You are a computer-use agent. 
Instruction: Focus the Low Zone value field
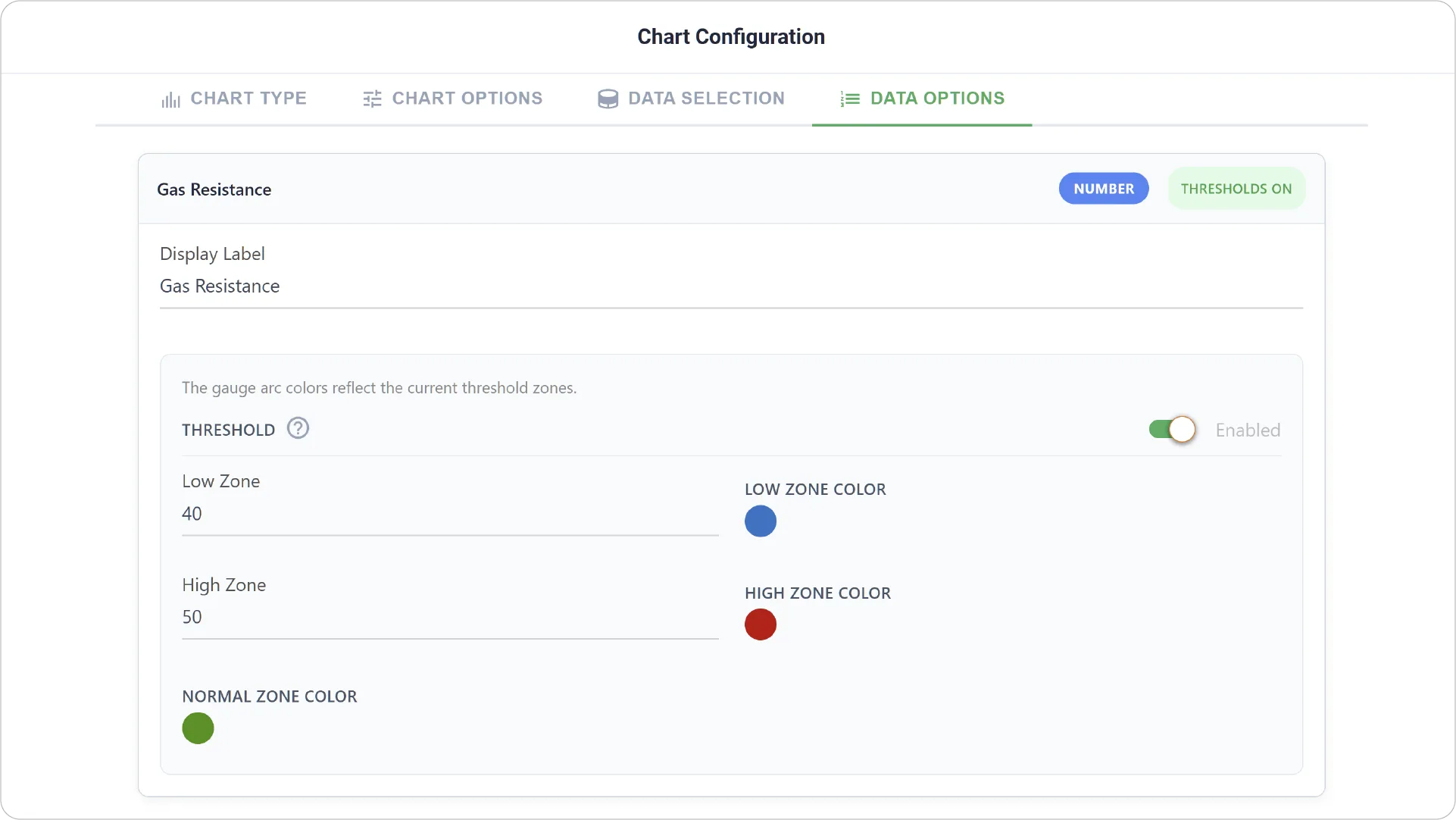coord(450,514)
